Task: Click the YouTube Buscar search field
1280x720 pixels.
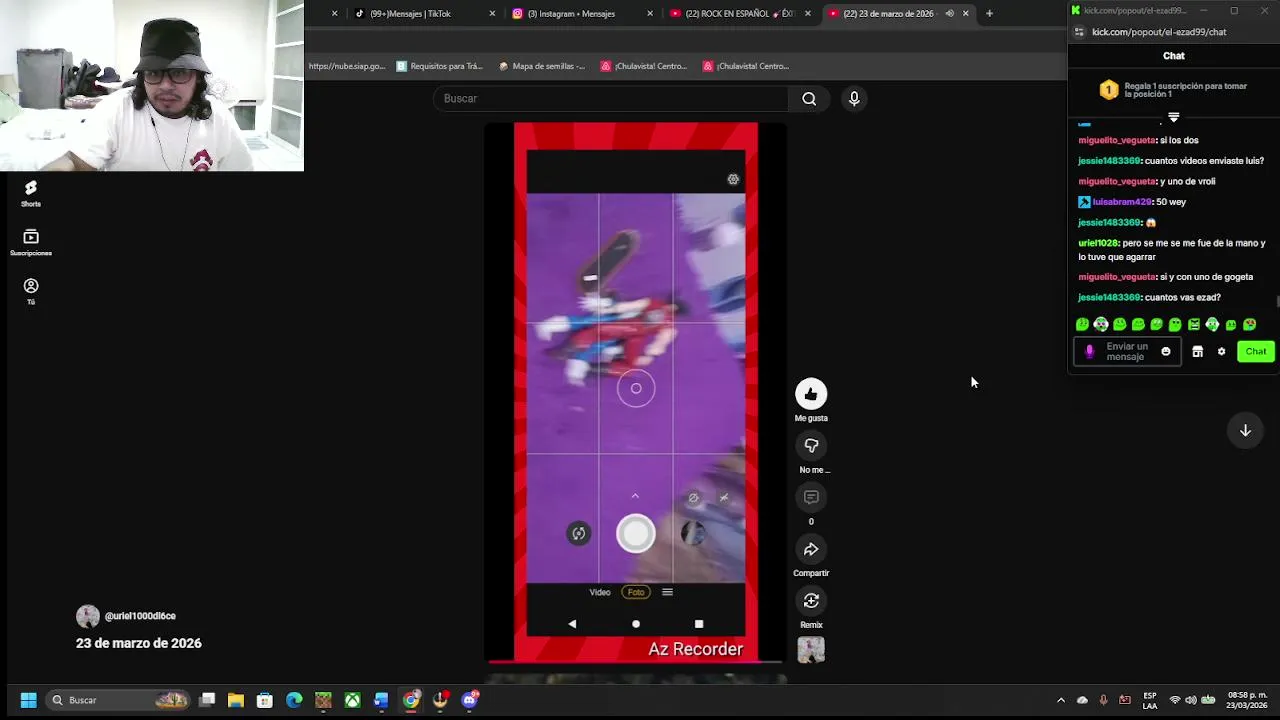Action: click(610, 99)
